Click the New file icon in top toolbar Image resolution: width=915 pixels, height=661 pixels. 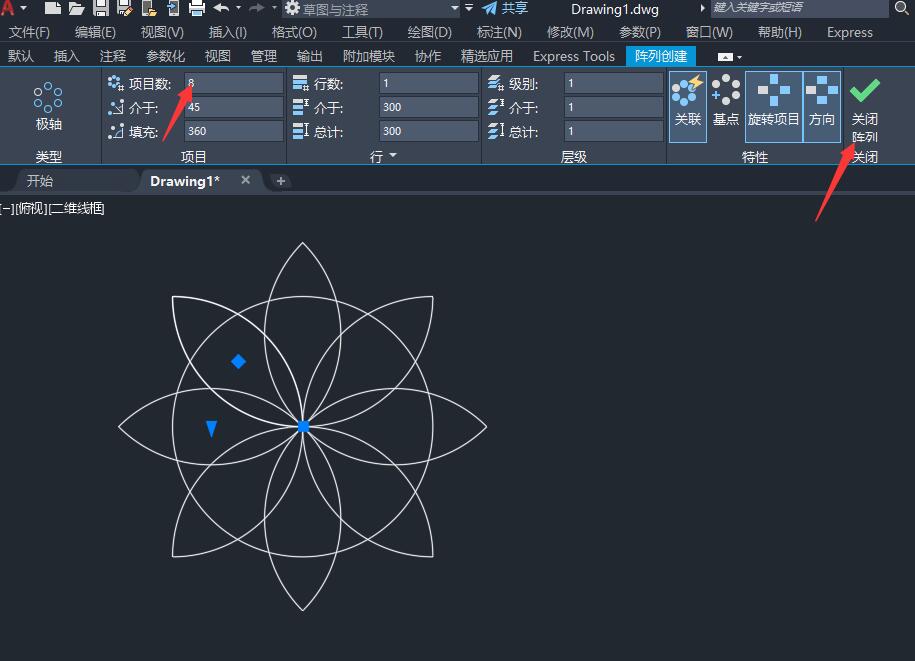(53, 9)
